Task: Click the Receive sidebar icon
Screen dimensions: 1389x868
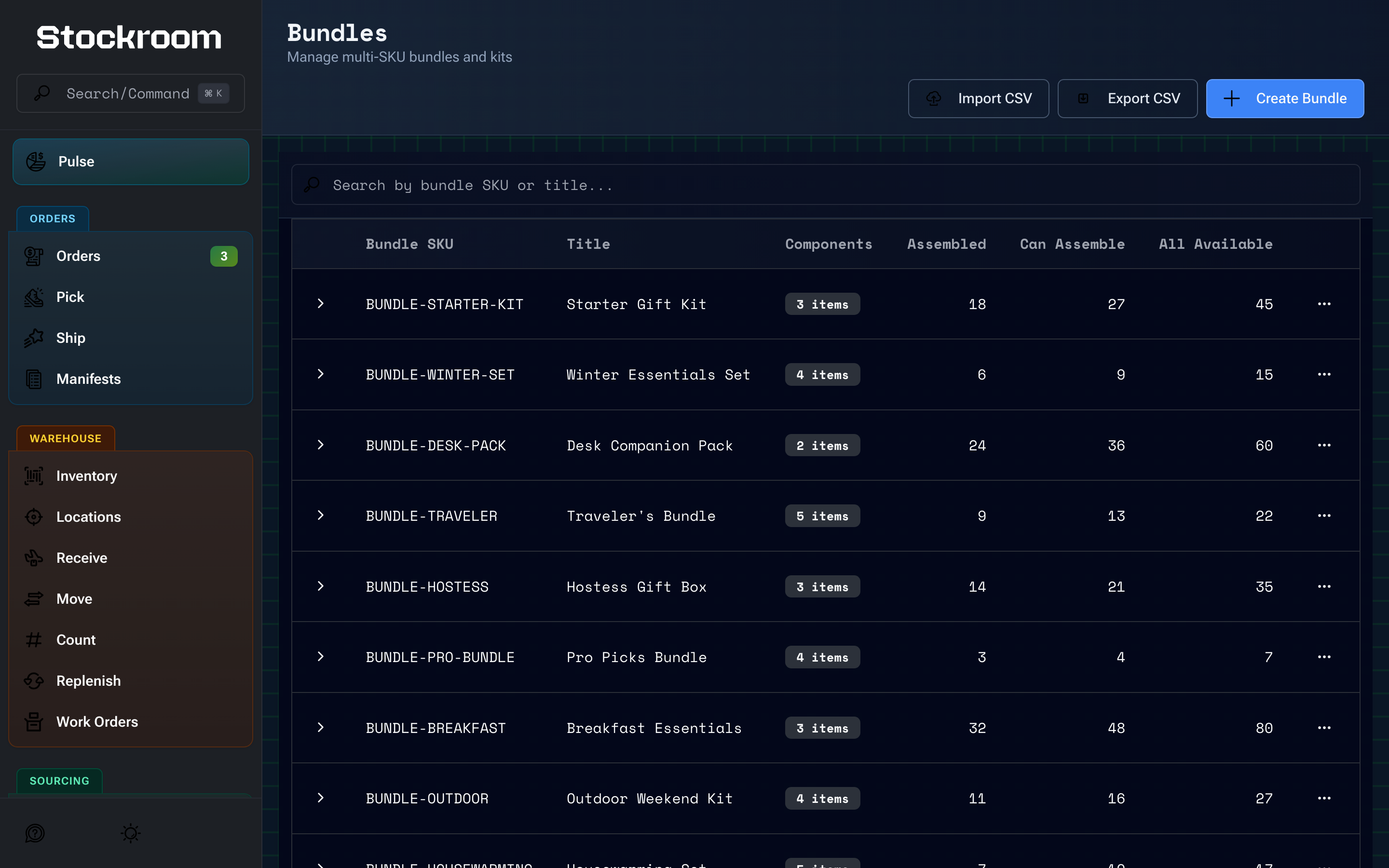Action: coord(34,558)
